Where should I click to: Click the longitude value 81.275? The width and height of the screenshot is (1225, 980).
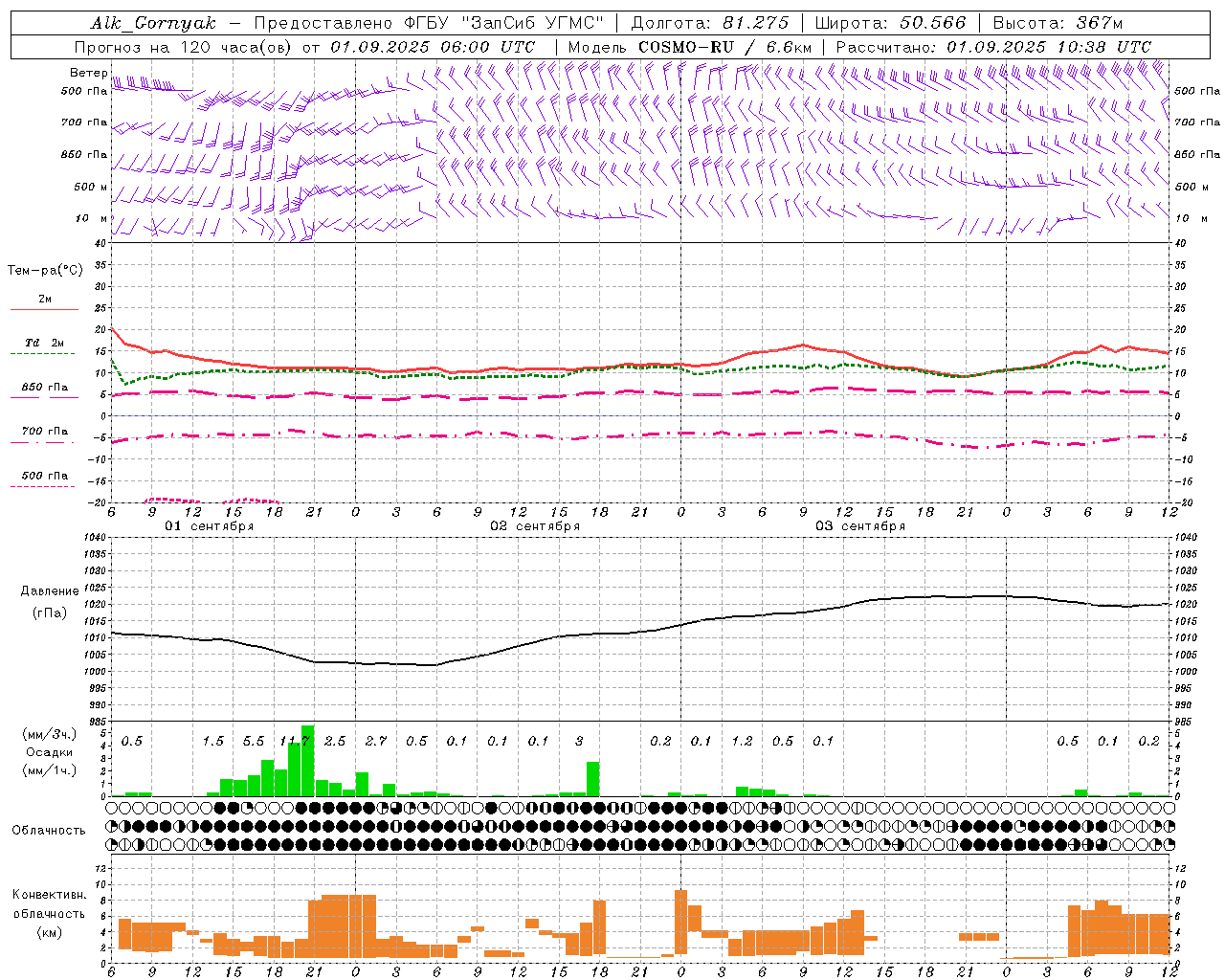click(756, 23)
